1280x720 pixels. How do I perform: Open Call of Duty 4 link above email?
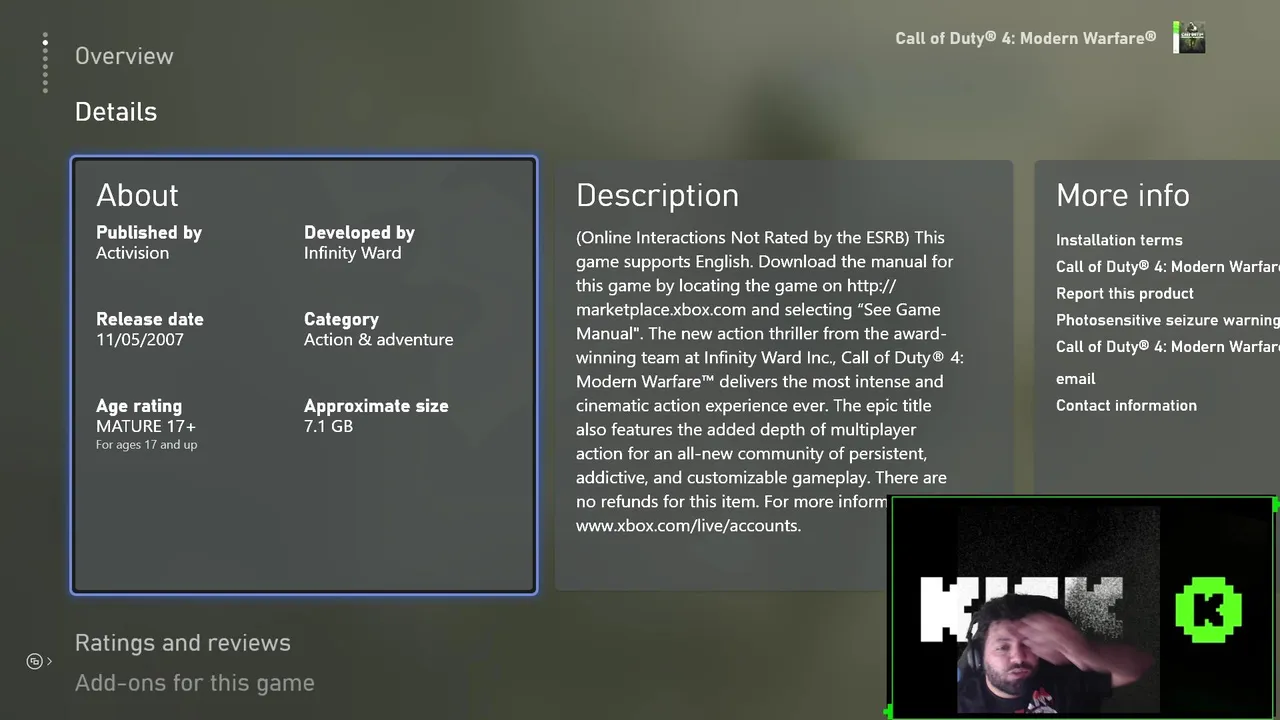(x=1168, y=347)
